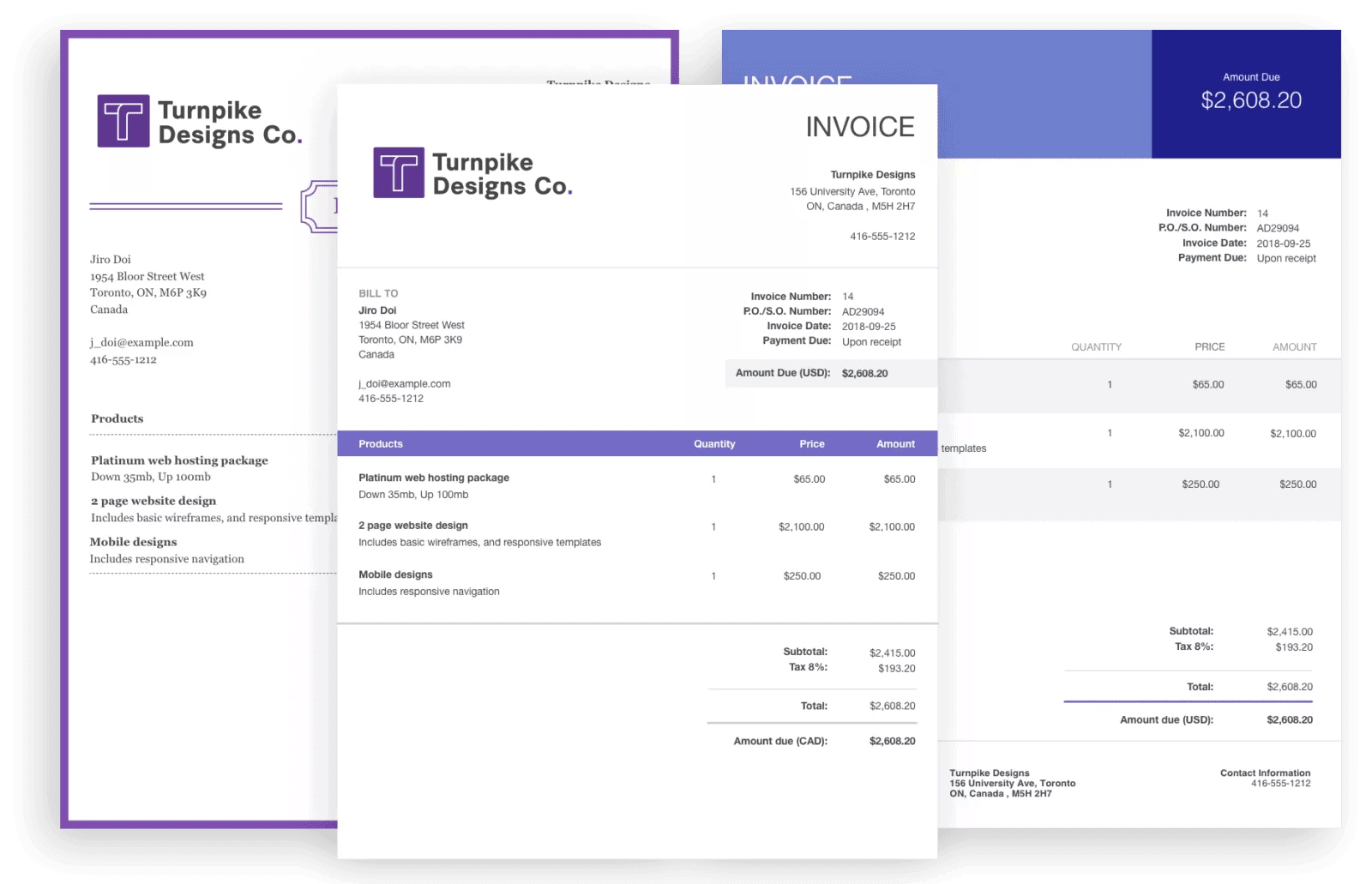Select 'Mobile designs' on the left invoice
The height and width of the screenshot is (884, 1372).
pyautogui.click(x=133, y=542)
